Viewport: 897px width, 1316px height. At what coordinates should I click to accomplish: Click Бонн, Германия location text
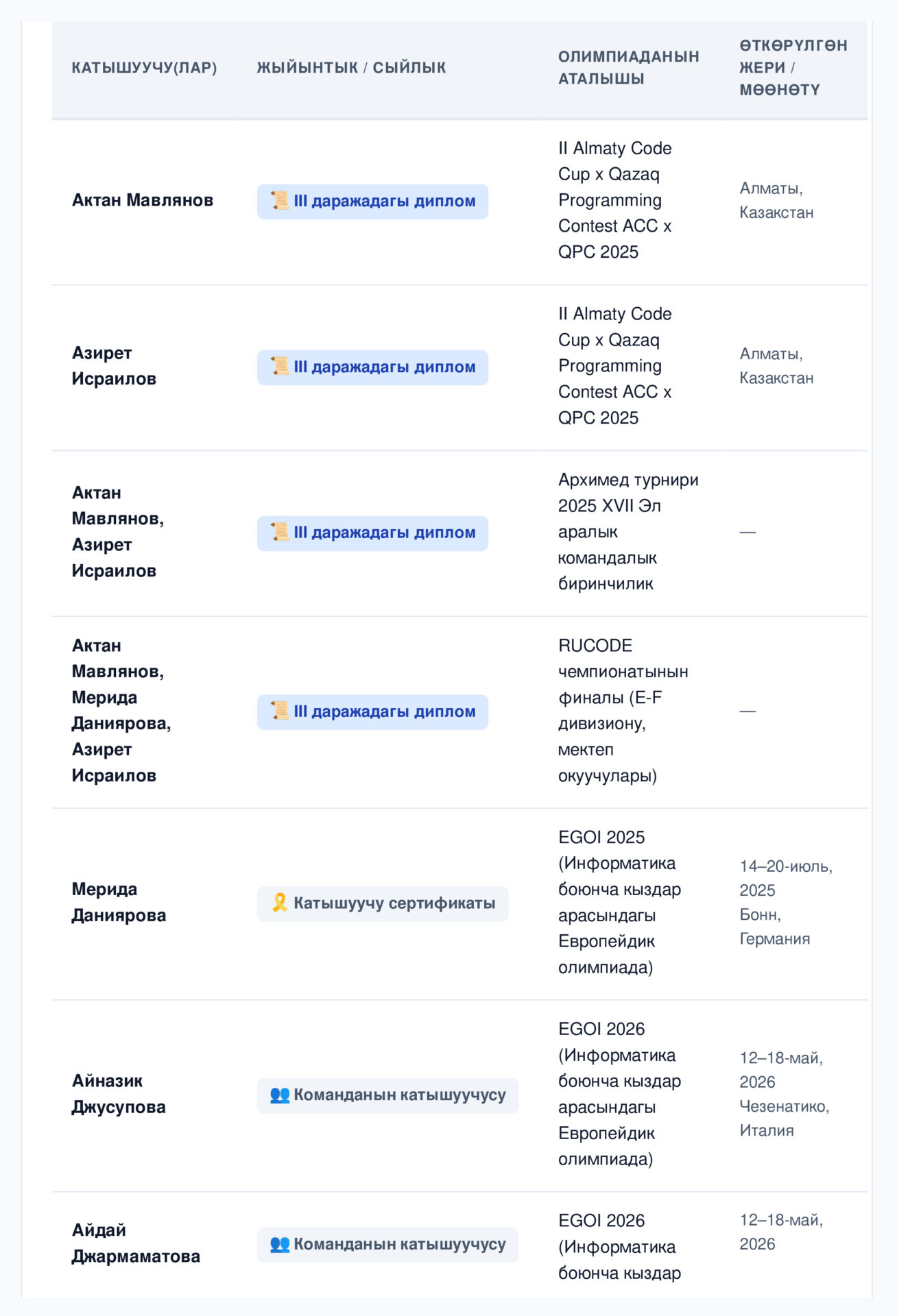point(774,927)
